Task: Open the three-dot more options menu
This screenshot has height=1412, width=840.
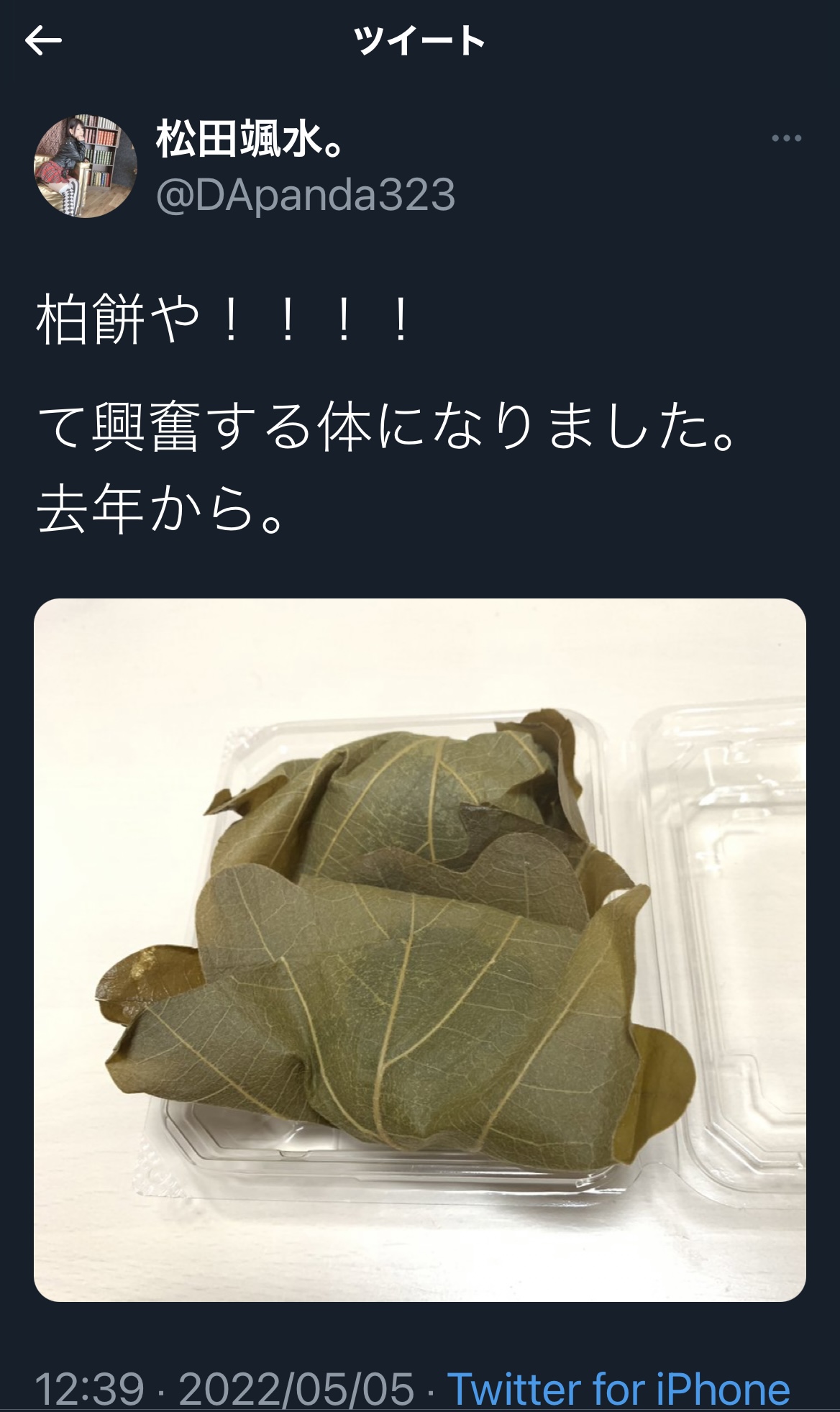Action: (785, 138)
